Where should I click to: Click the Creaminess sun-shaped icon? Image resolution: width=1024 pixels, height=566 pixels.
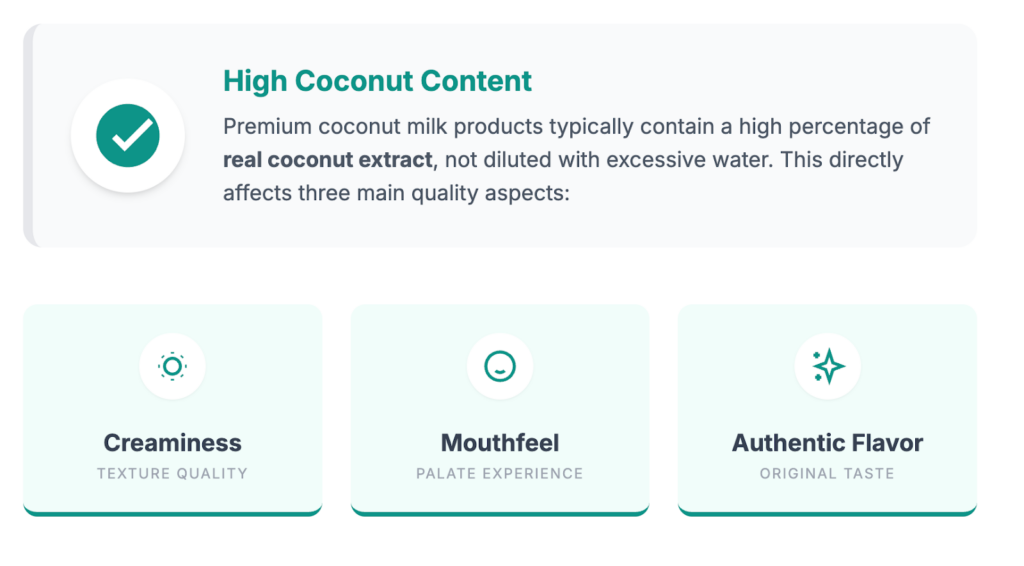click(x=172, y=367)
